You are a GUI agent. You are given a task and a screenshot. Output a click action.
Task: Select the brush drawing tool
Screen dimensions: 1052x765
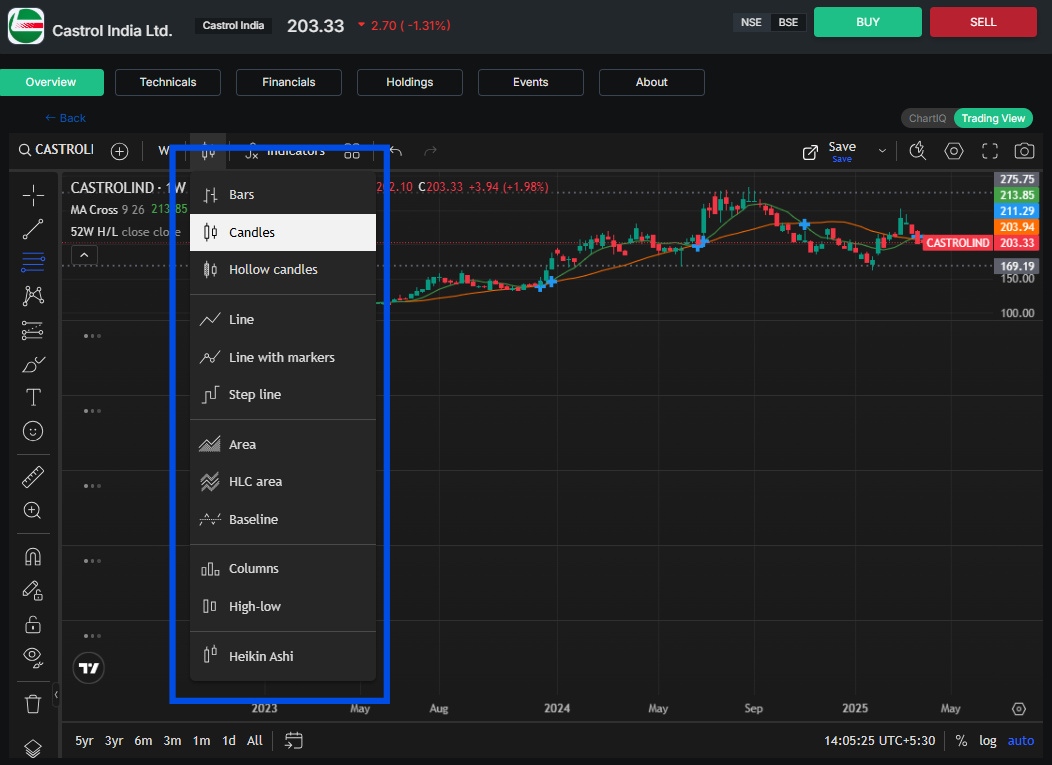coord(33,364)
